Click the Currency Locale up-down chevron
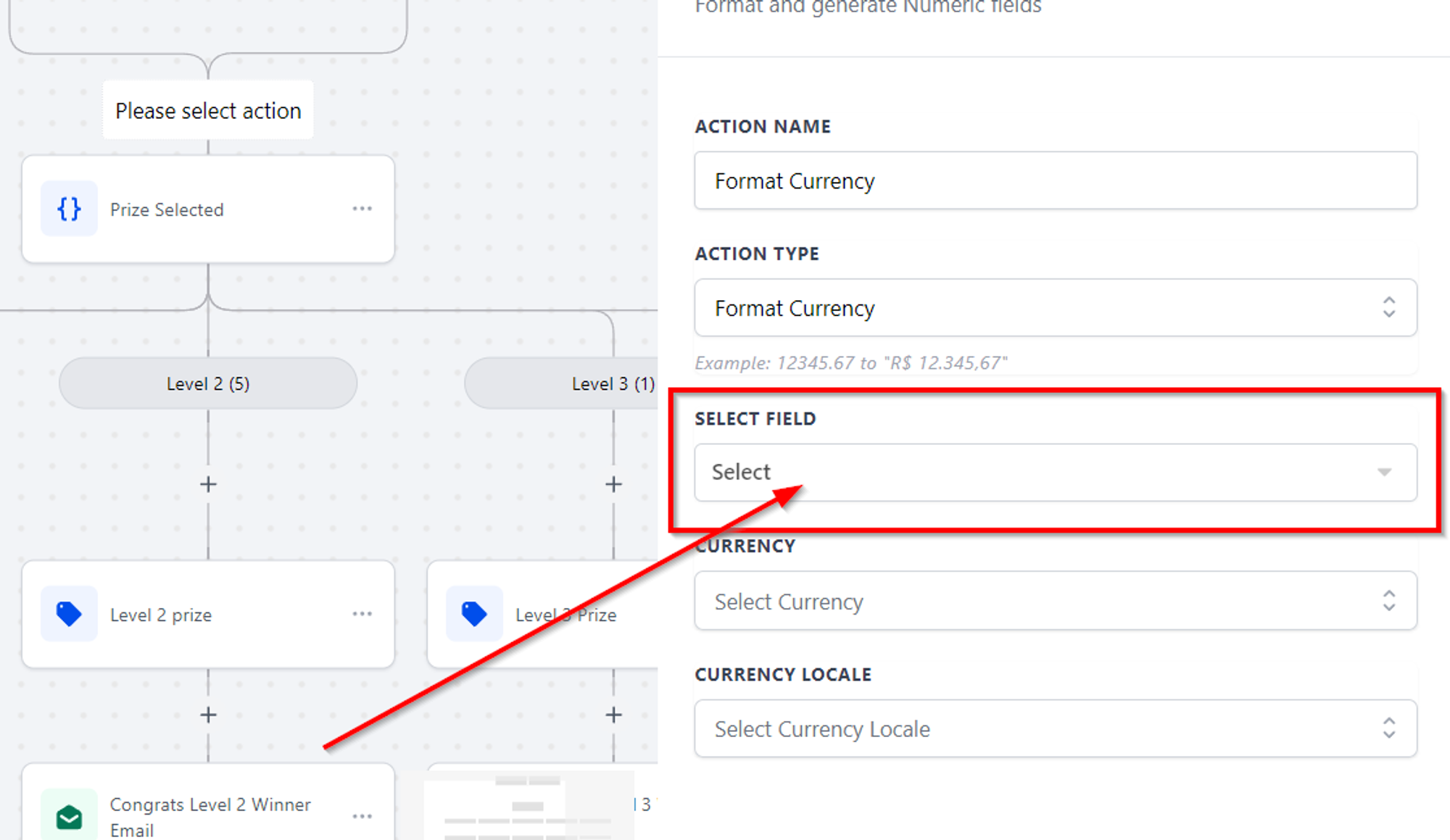1450x840 pixels. click(1388, 728)
